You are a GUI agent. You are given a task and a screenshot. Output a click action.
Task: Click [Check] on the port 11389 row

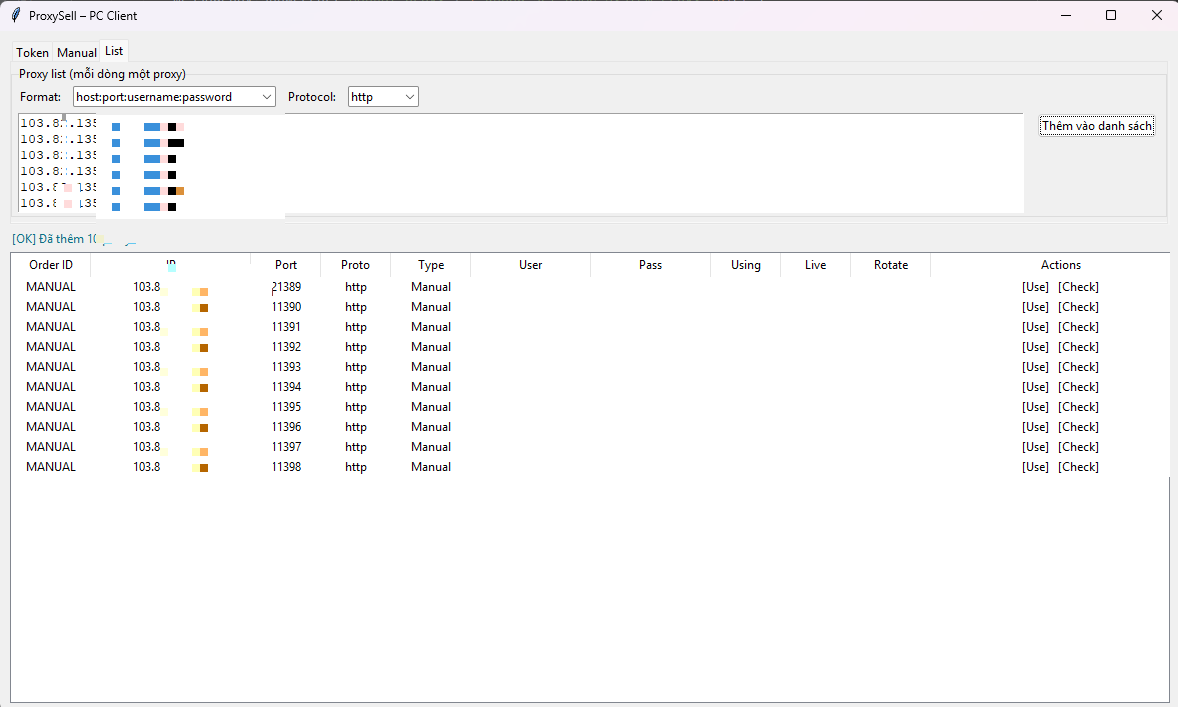[1078, 287]
